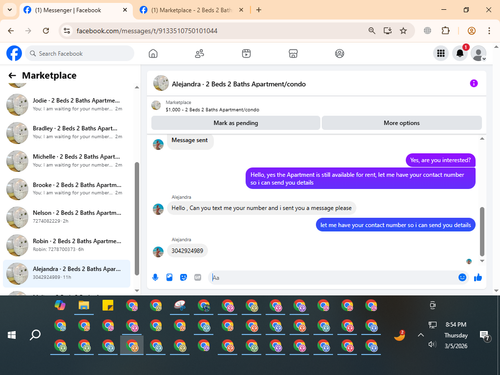Open Copilot from taskbar
The width and height of the screenshot is (500, 375).
click(x=60, y=305)
